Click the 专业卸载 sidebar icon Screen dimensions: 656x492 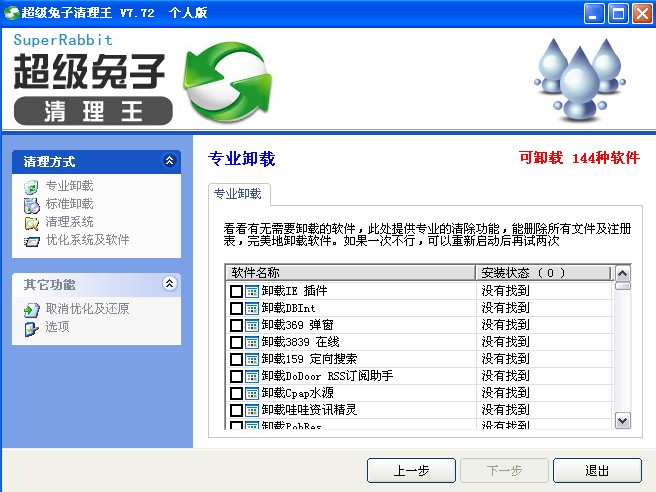[31, 186]
